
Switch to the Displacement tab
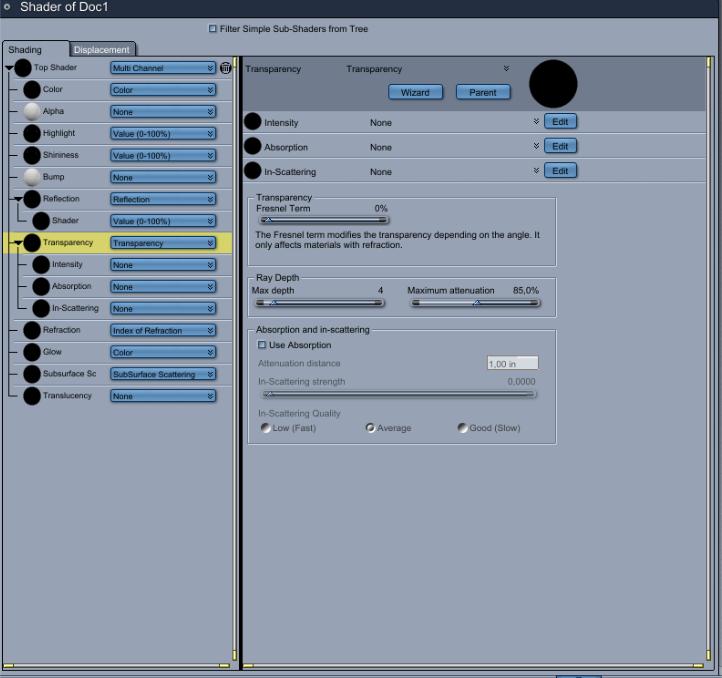point(102,50)
